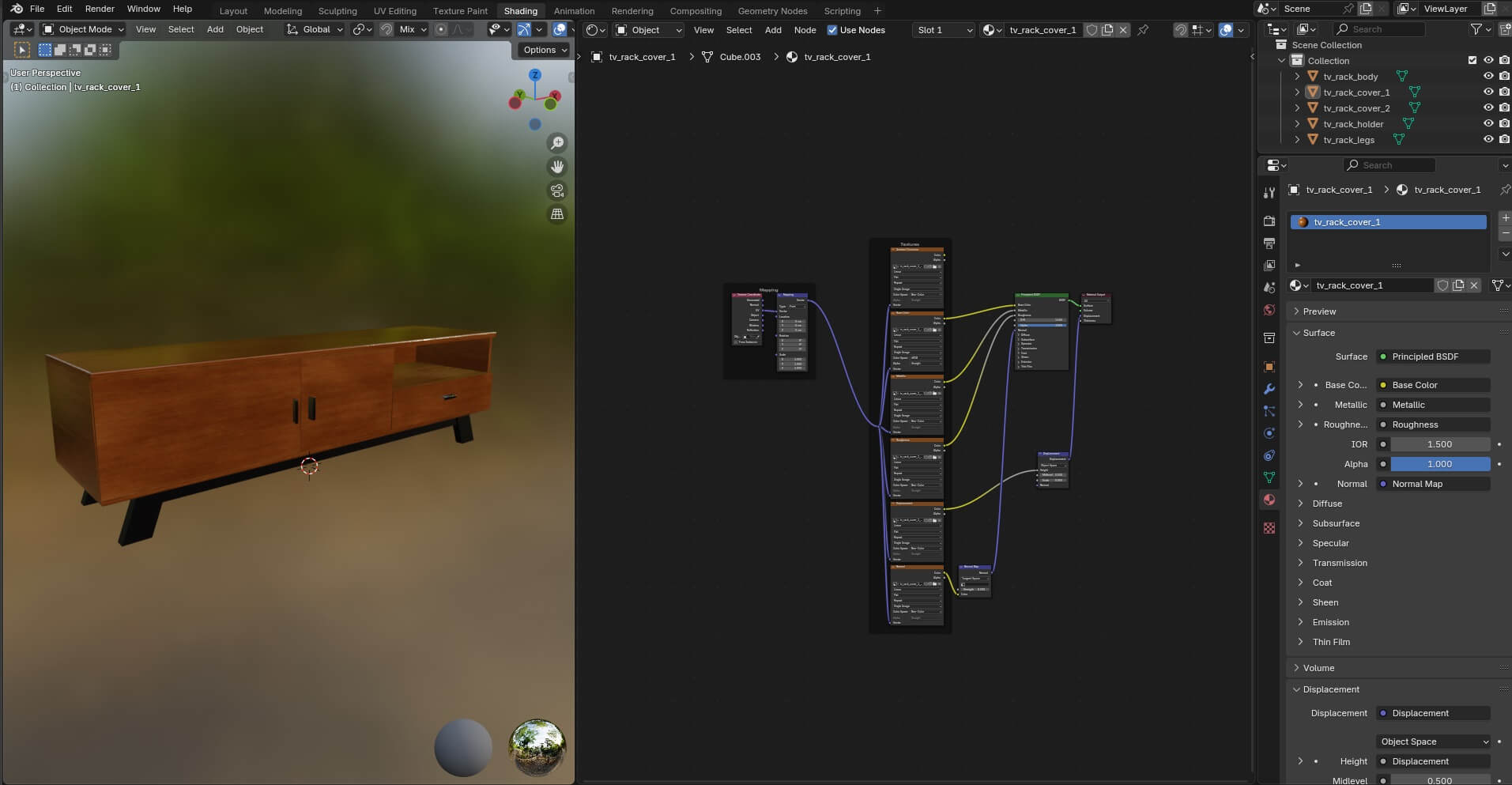Image resolution: width=1512 pixels, height=785 pixels.
Task: Open the Slot 1 dropdown
Action: click(944, 30)
